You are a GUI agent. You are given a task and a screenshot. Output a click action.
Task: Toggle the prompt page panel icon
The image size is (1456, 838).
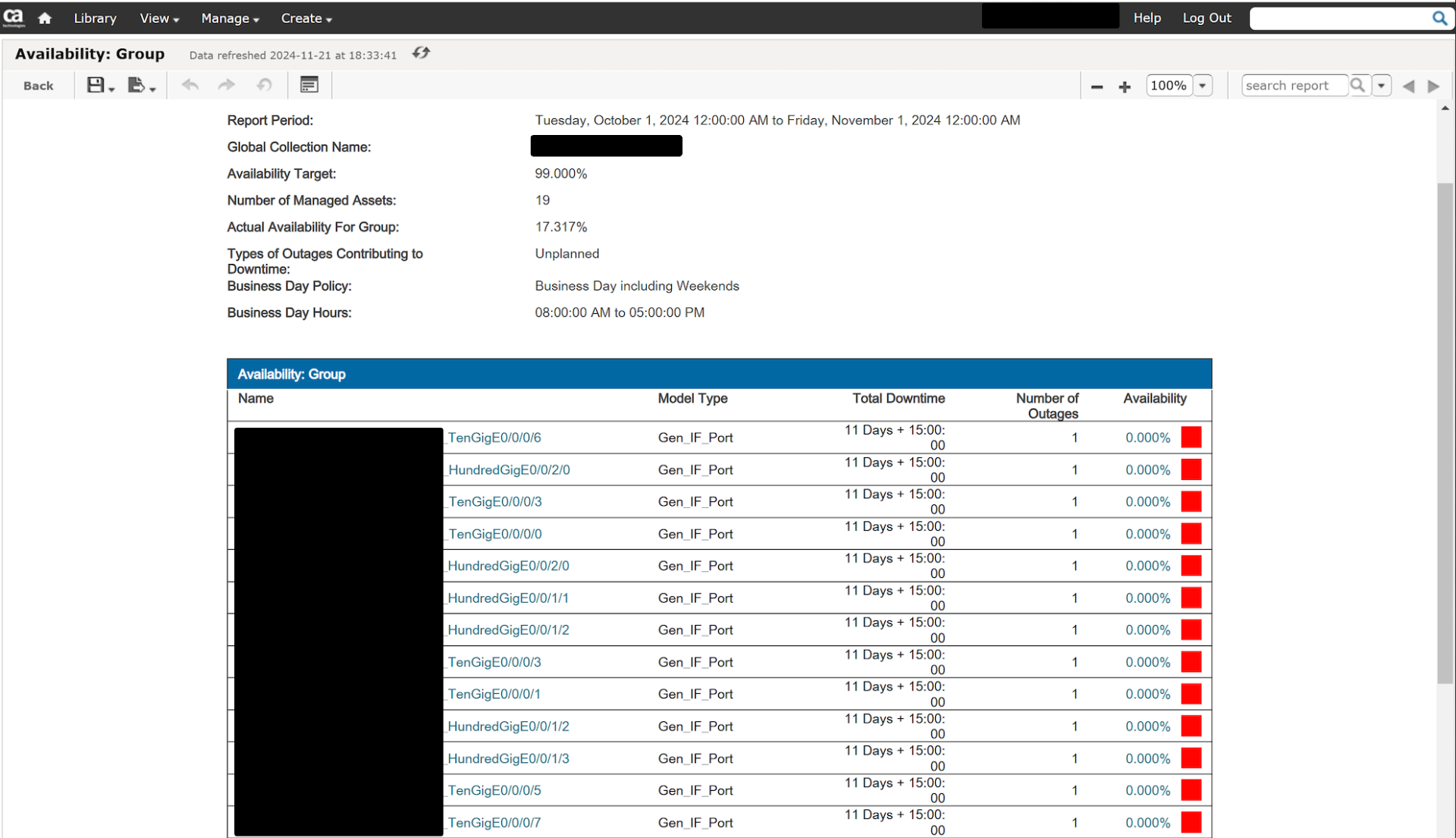[x=309, y=85]
